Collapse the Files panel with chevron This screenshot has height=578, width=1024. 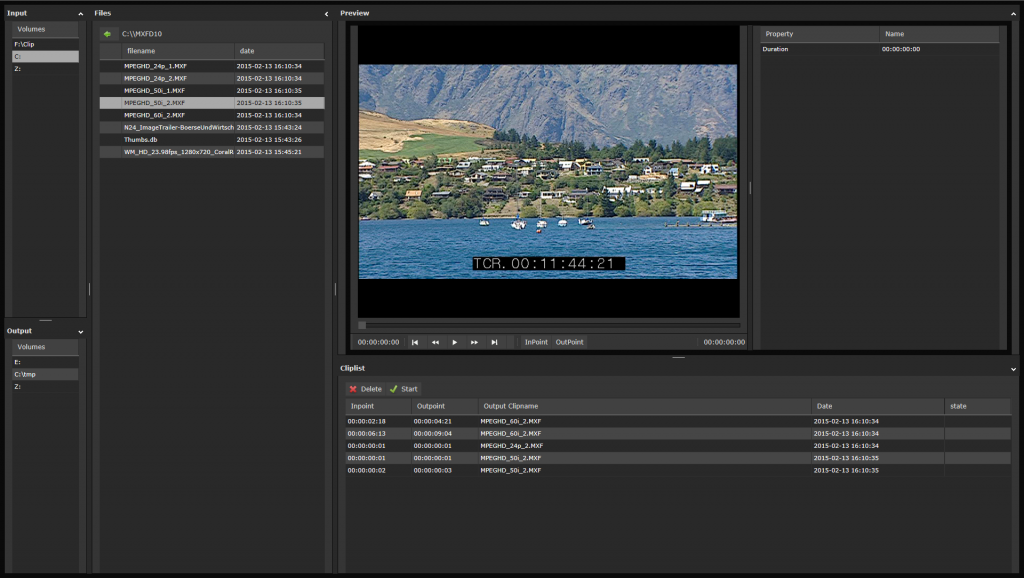326,13
